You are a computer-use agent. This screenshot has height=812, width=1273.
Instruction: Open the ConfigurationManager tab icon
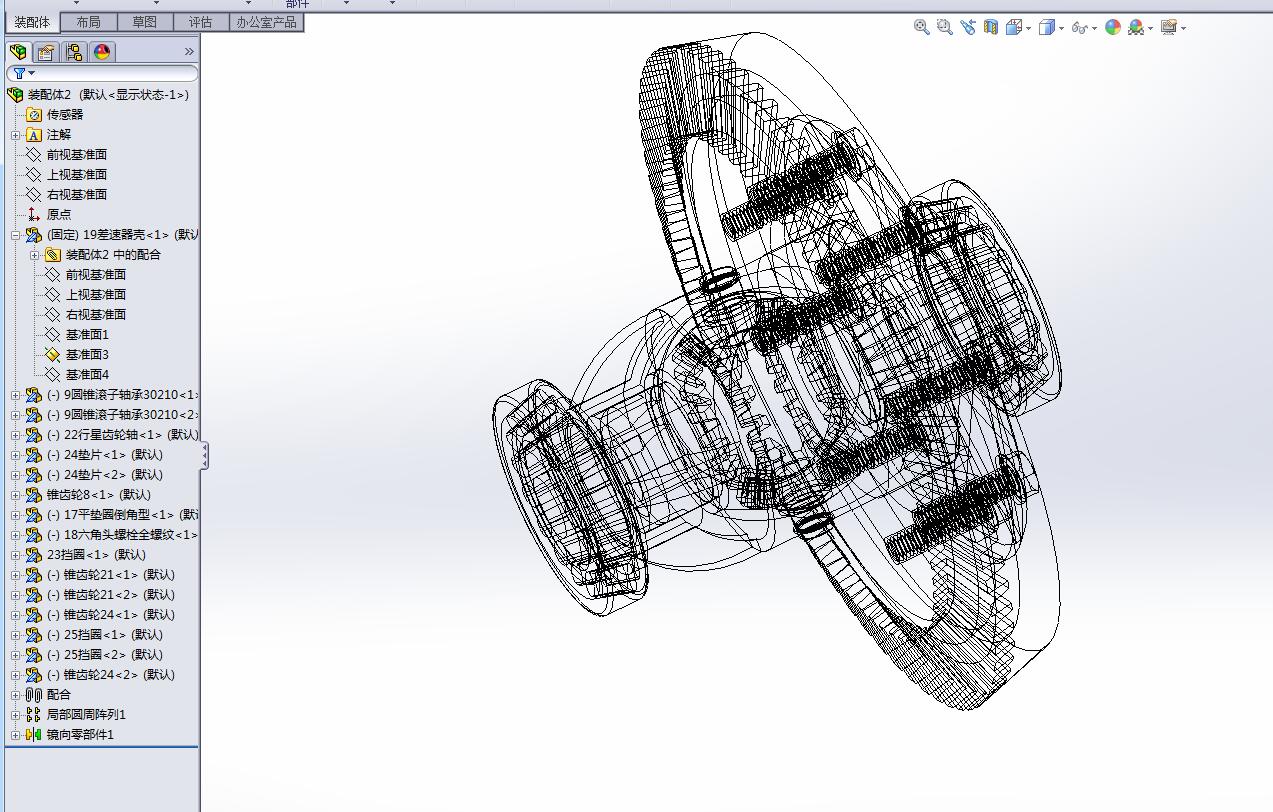[74, 52]
